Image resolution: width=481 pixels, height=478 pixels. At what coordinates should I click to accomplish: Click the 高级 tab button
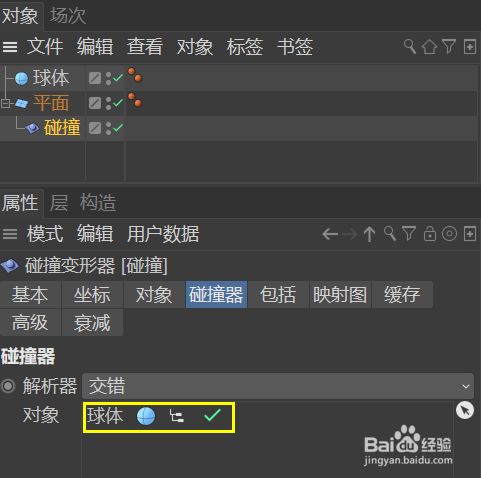coord(30,323)
